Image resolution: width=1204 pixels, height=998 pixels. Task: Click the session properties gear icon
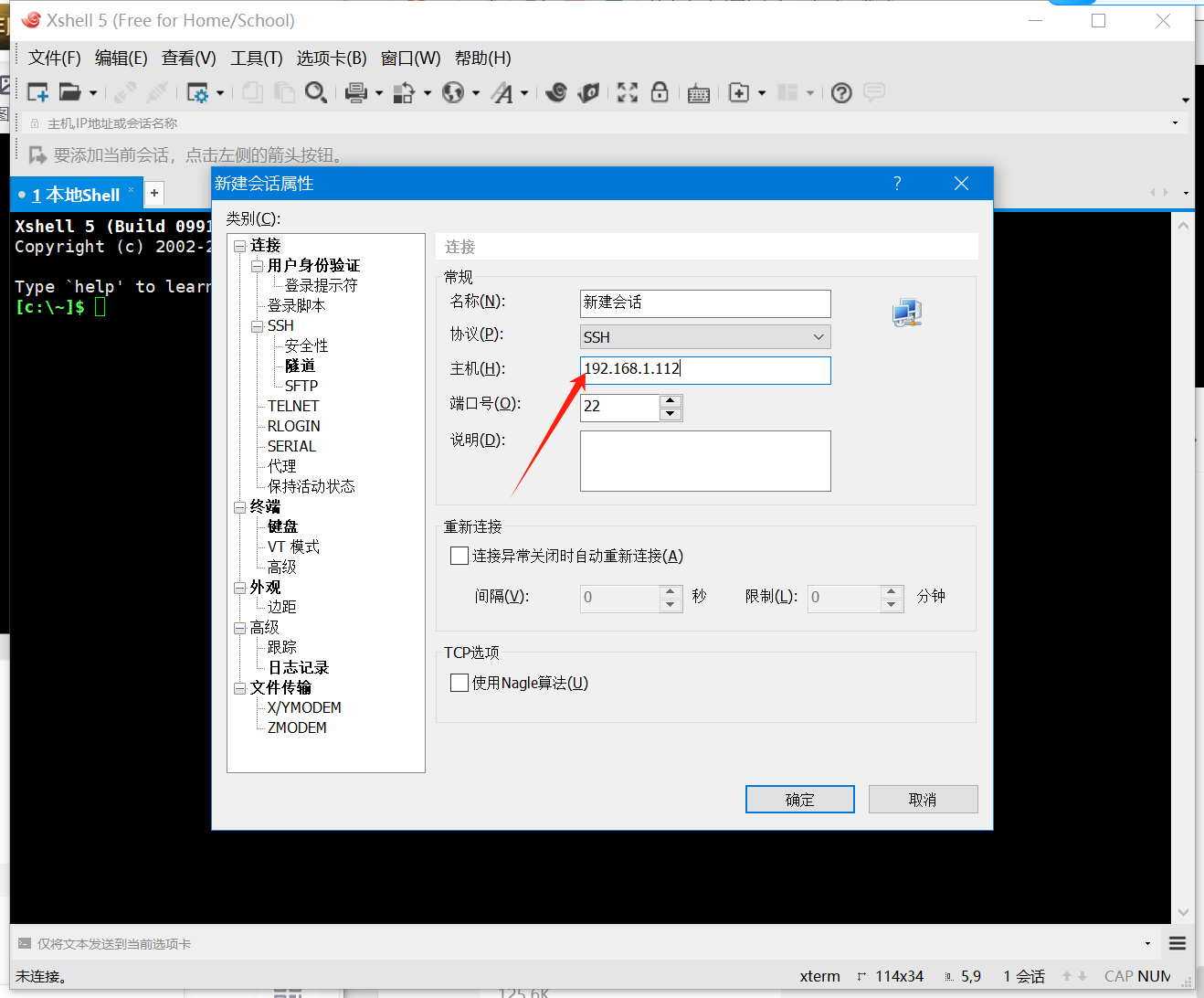pyautogui.click(x=198, y=91)
